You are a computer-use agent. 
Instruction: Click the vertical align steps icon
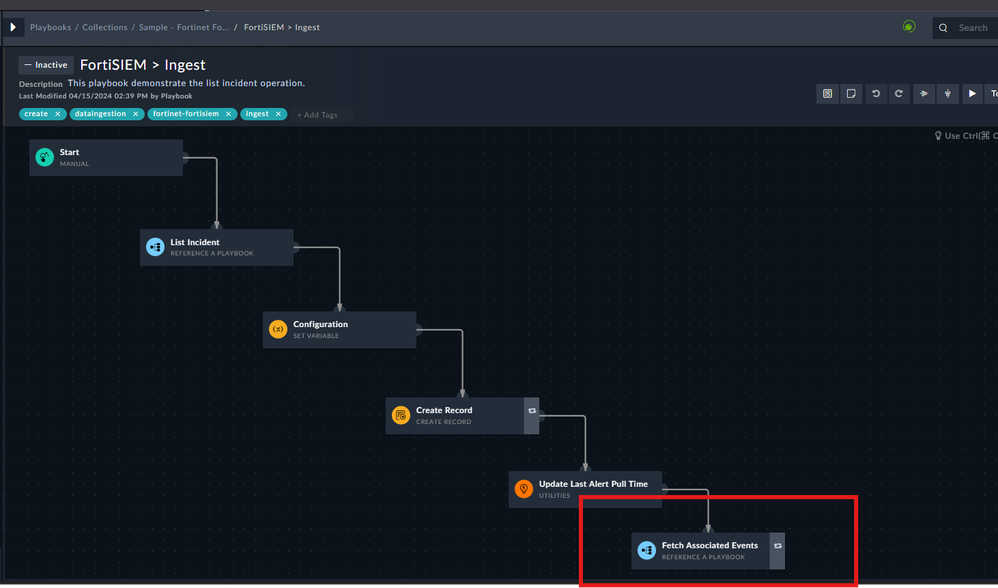948,94
